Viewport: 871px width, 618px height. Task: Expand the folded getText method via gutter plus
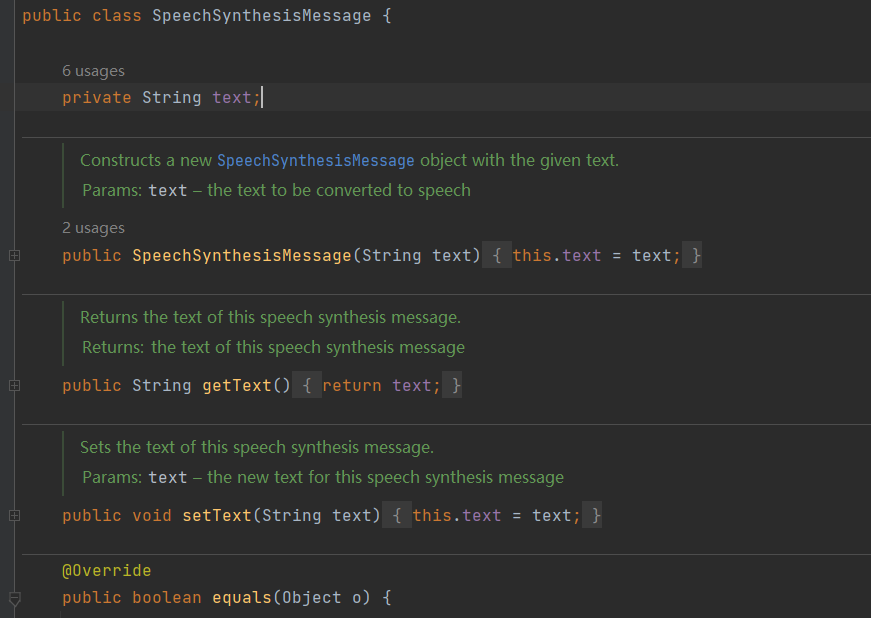(x=15, y=385)
